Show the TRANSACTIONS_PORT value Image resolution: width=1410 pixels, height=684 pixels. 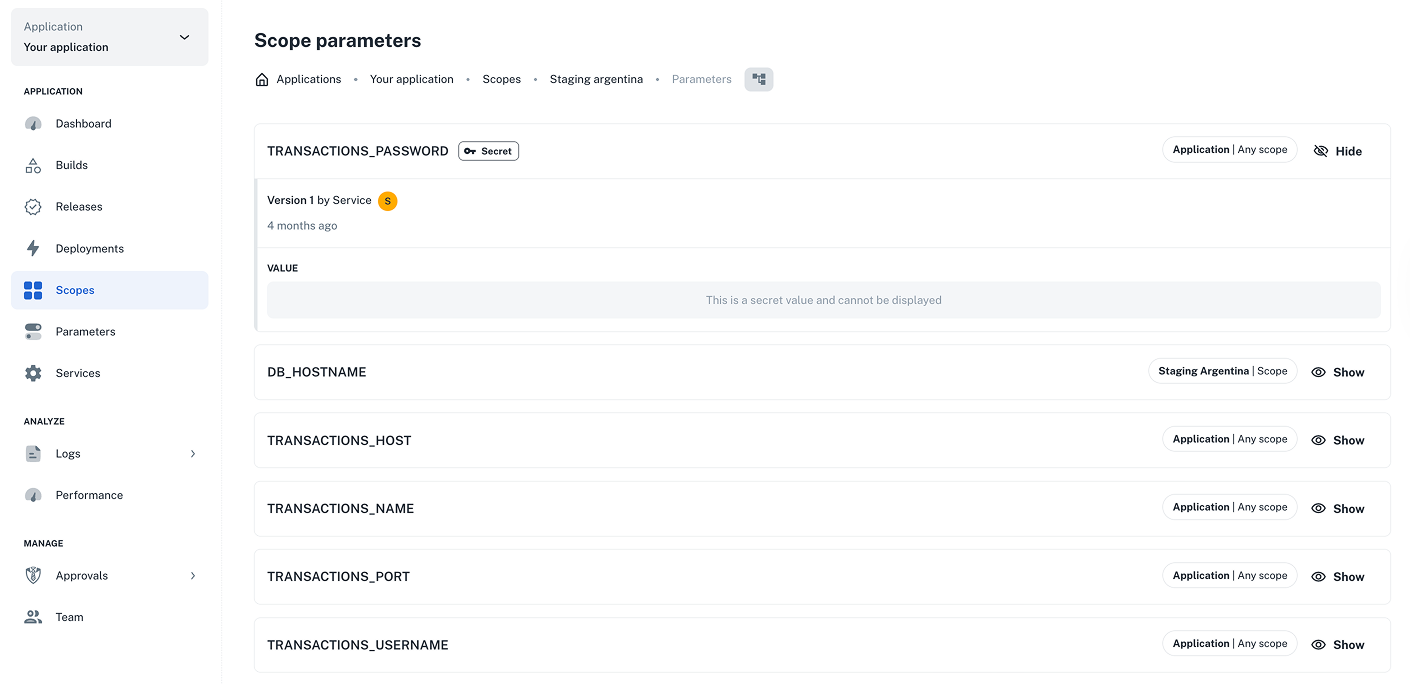(1338, 576)
